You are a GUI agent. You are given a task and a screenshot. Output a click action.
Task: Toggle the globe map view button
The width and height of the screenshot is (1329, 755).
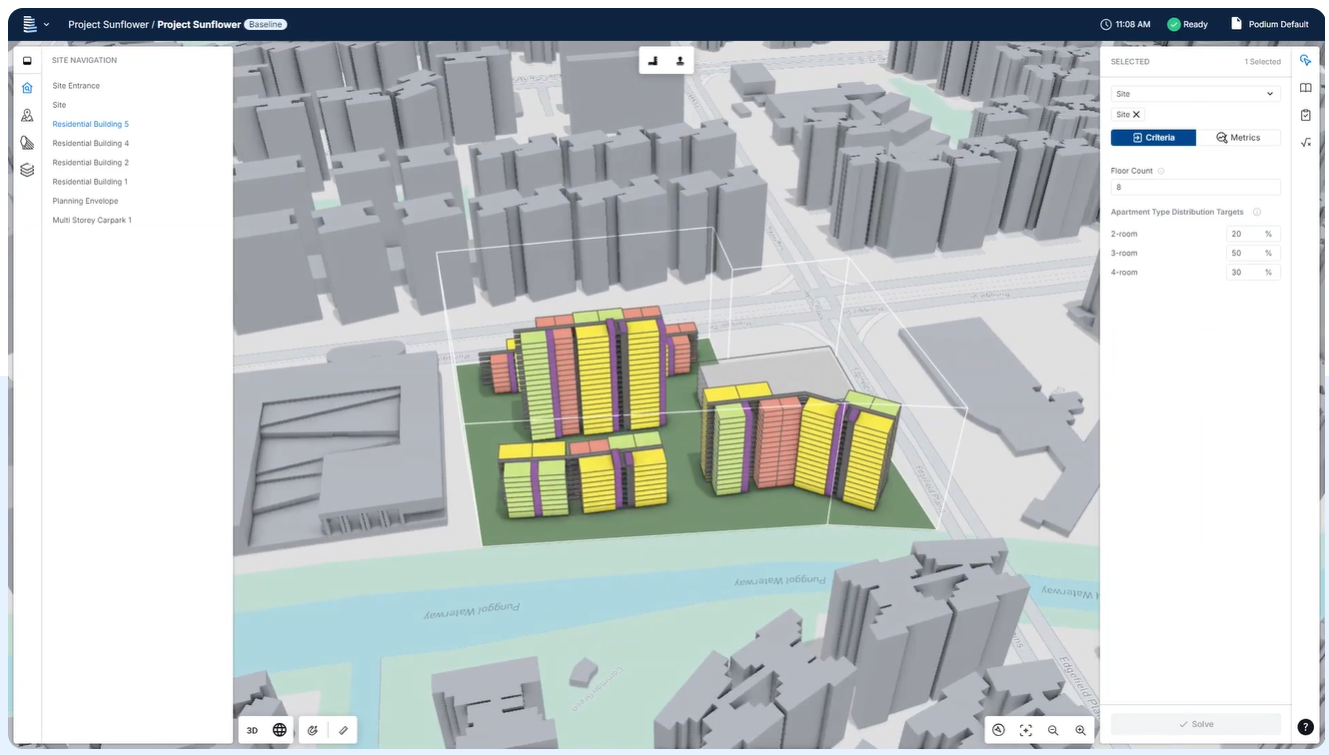[280, 730]
